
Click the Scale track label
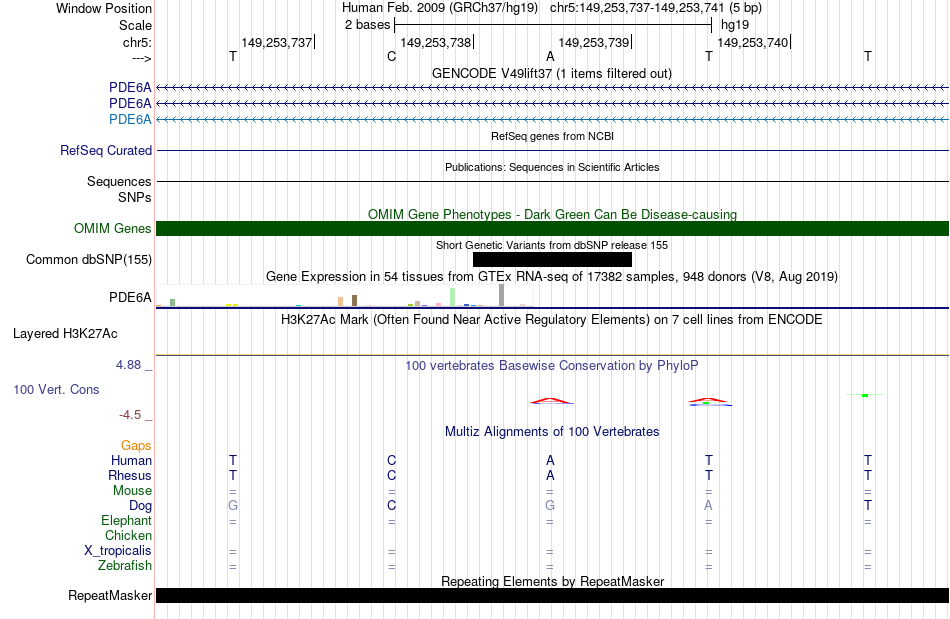[x=135, y=25]
